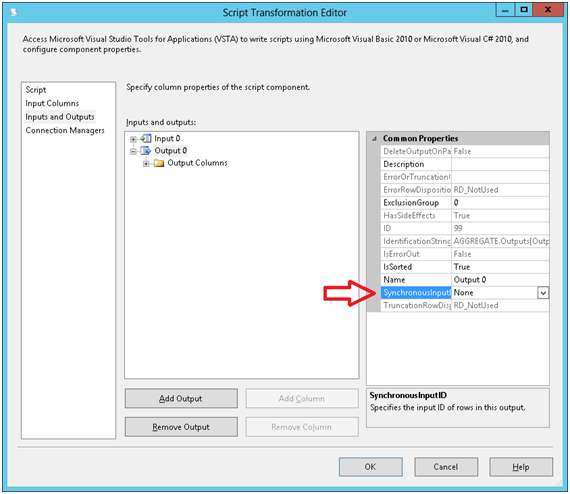Open the Script page
The height and width of the screenshot is (494, 570).
(36, 90)
